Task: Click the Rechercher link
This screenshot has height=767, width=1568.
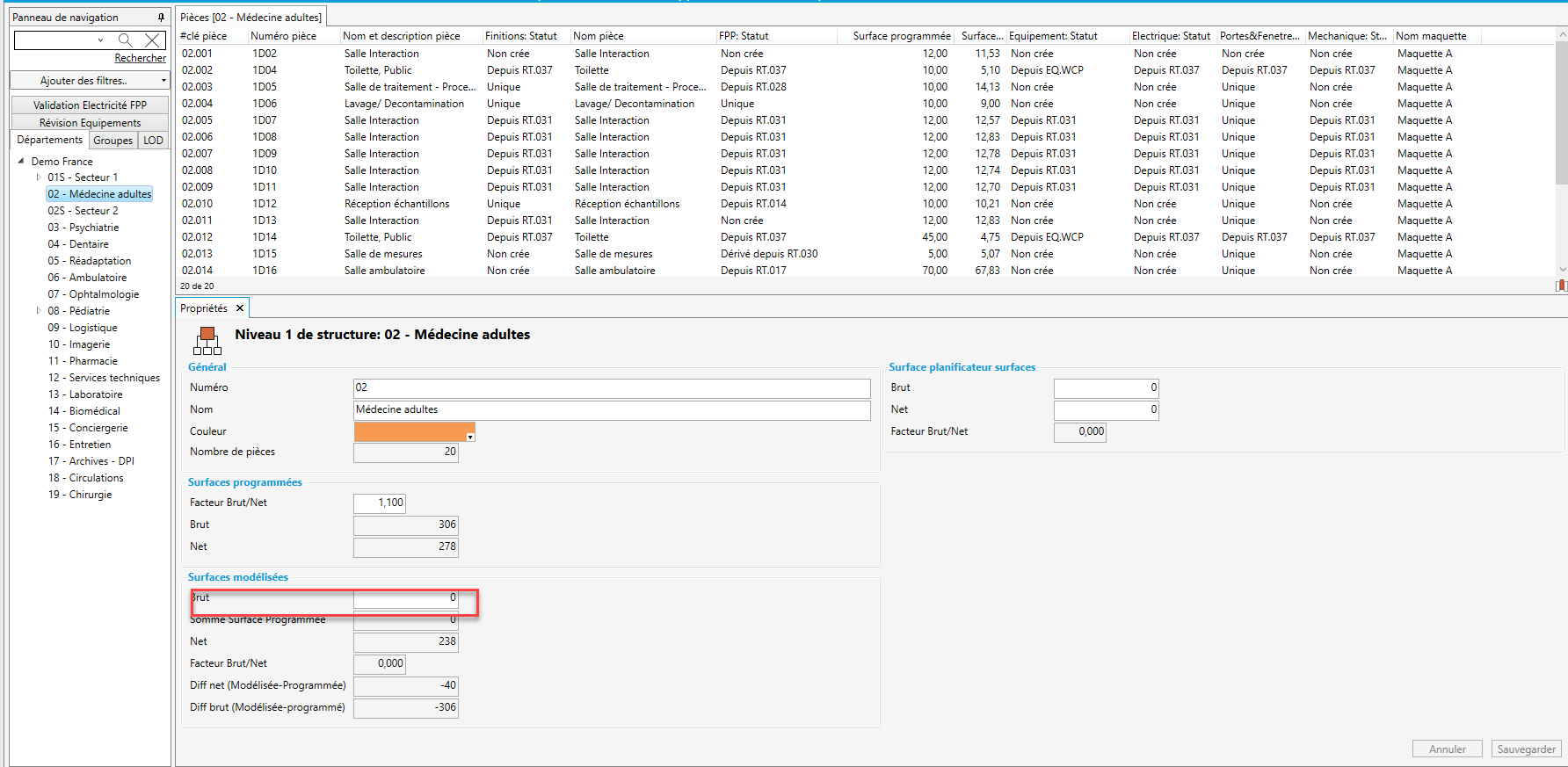Action: point(140,58)
